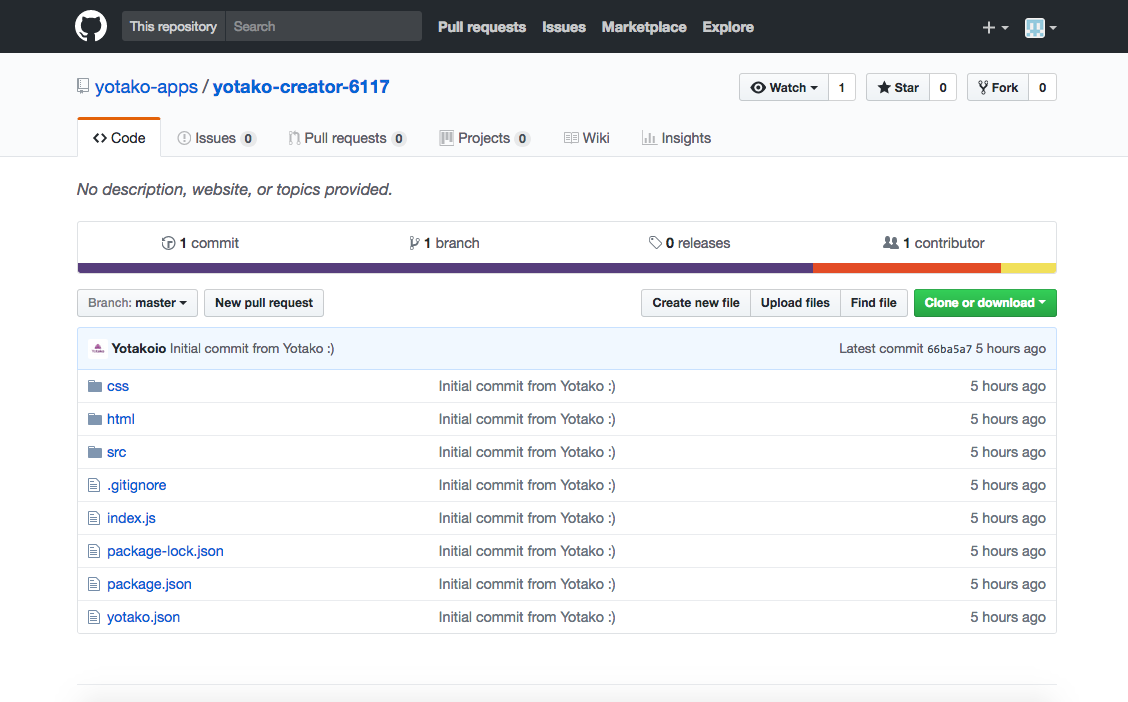Switch to the Code tab
Screen dimensions: 1128x702
coord(119,138)
